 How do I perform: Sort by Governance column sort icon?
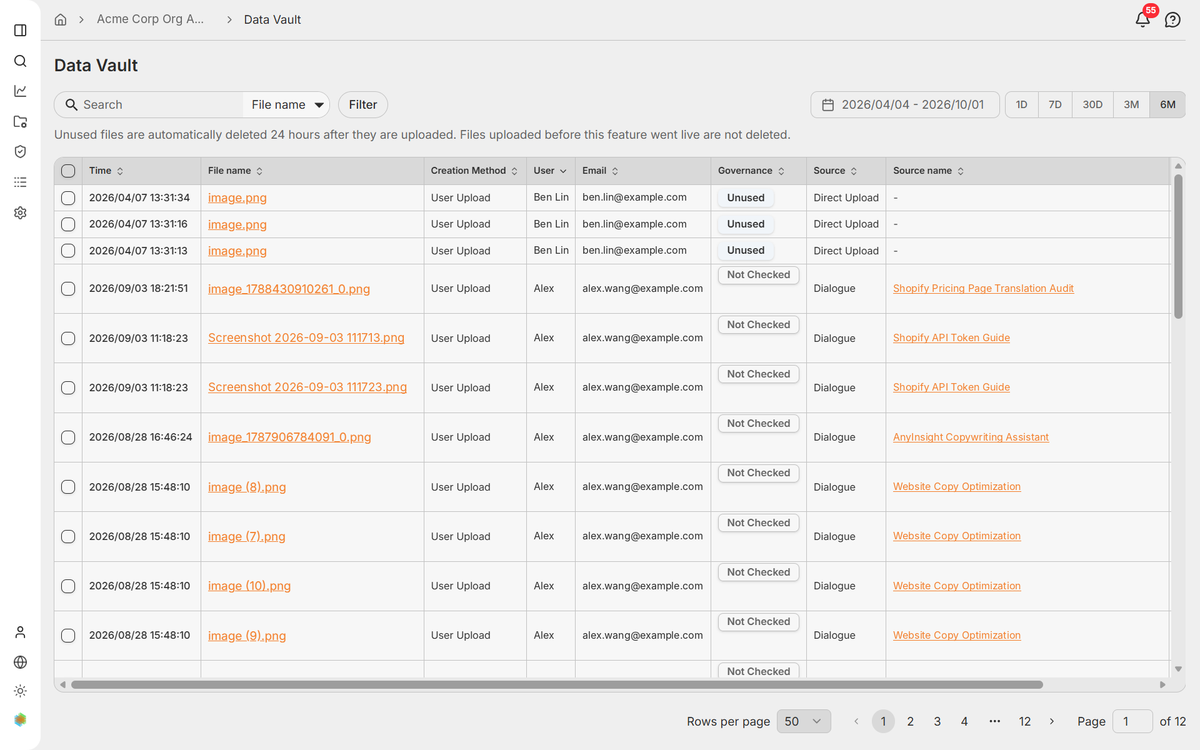[x=781, y=171]
